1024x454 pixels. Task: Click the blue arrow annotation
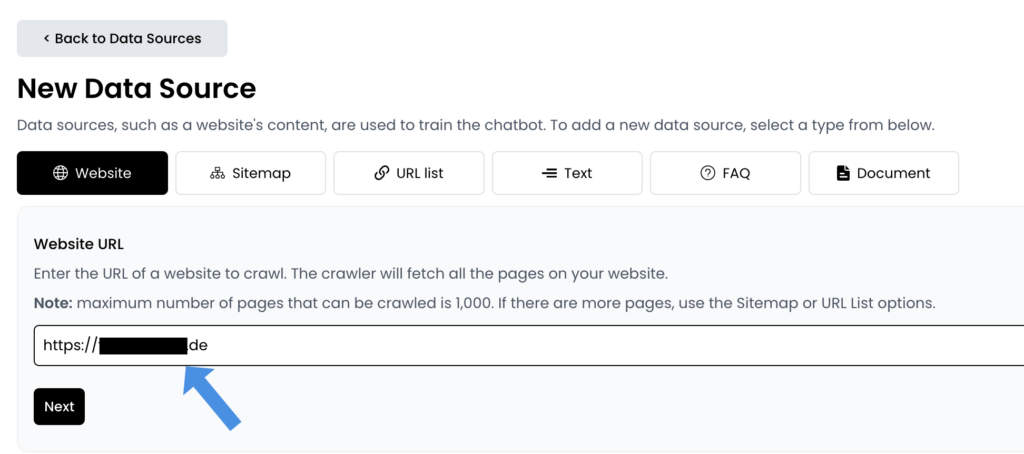(210, 397)
